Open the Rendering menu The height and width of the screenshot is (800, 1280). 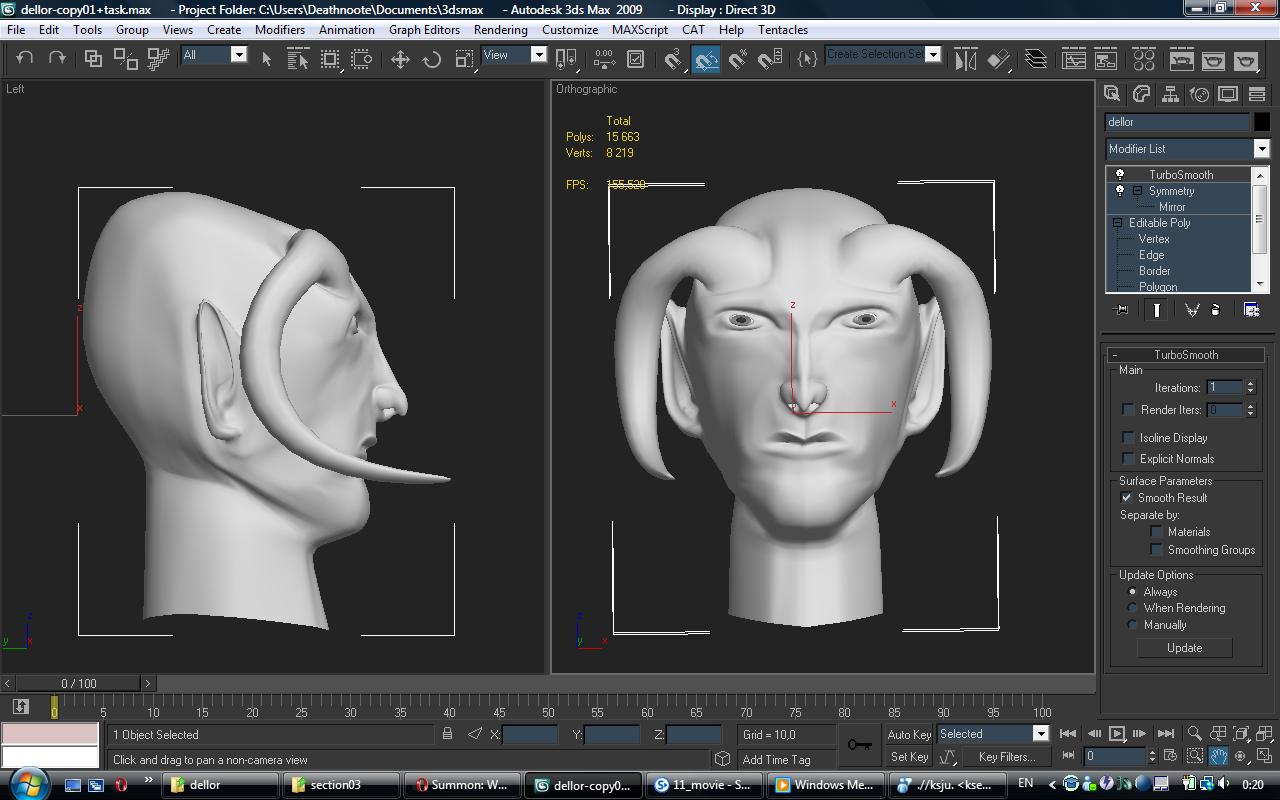(x=500, y=30)
